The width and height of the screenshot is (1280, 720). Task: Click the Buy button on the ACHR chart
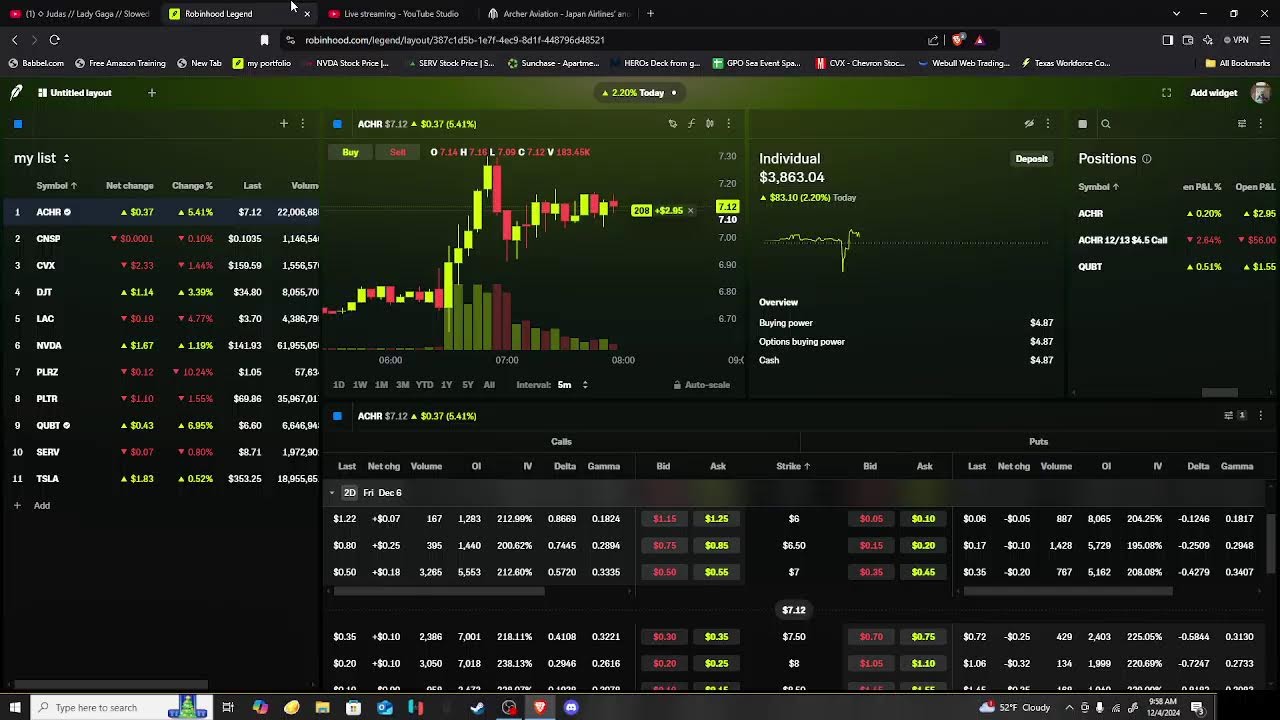350,152
